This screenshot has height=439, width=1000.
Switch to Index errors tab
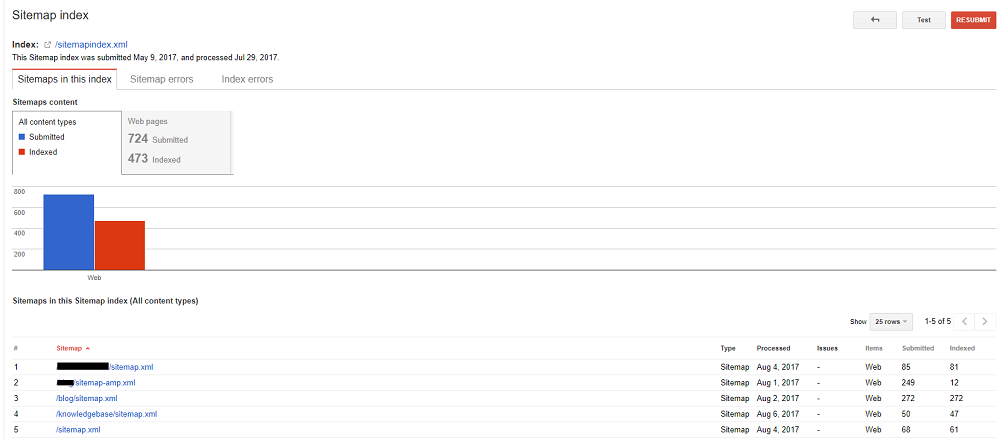pos(247,79)
